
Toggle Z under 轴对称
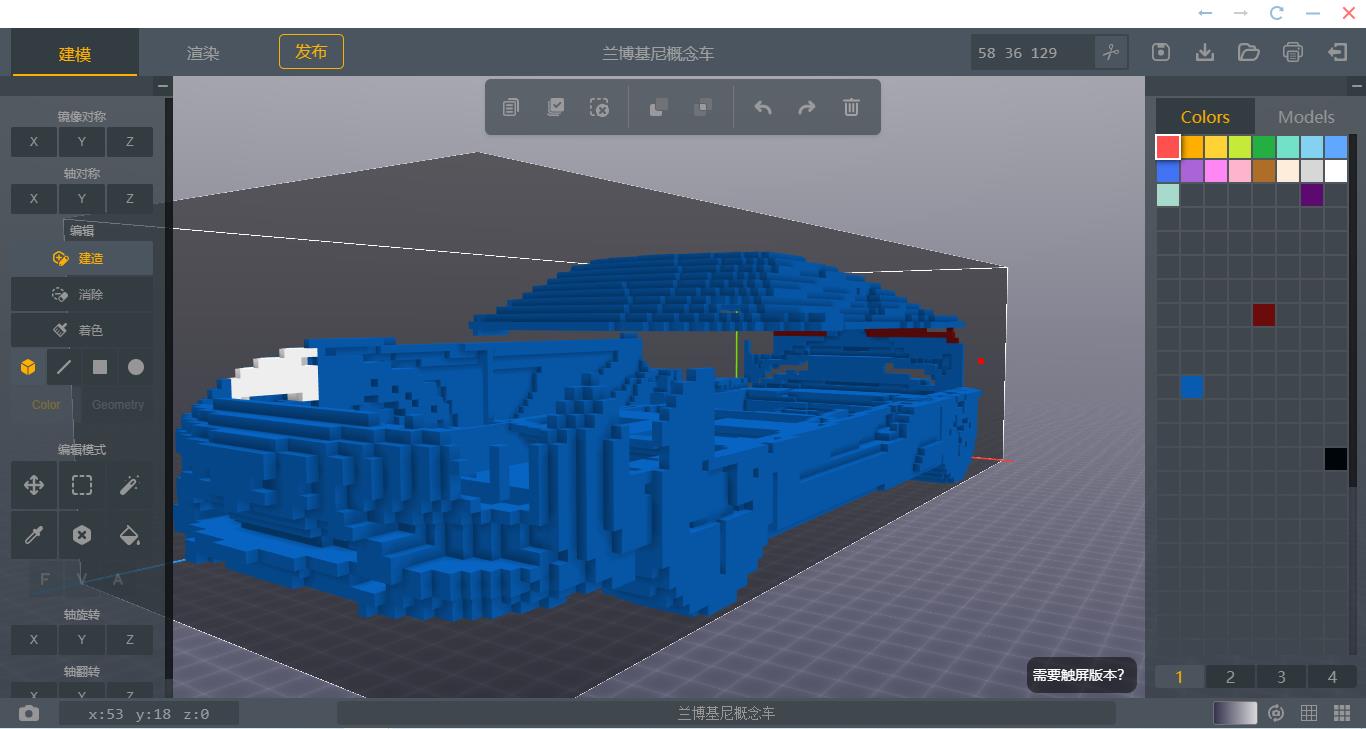pyautogui.click(x=130, y=199)
